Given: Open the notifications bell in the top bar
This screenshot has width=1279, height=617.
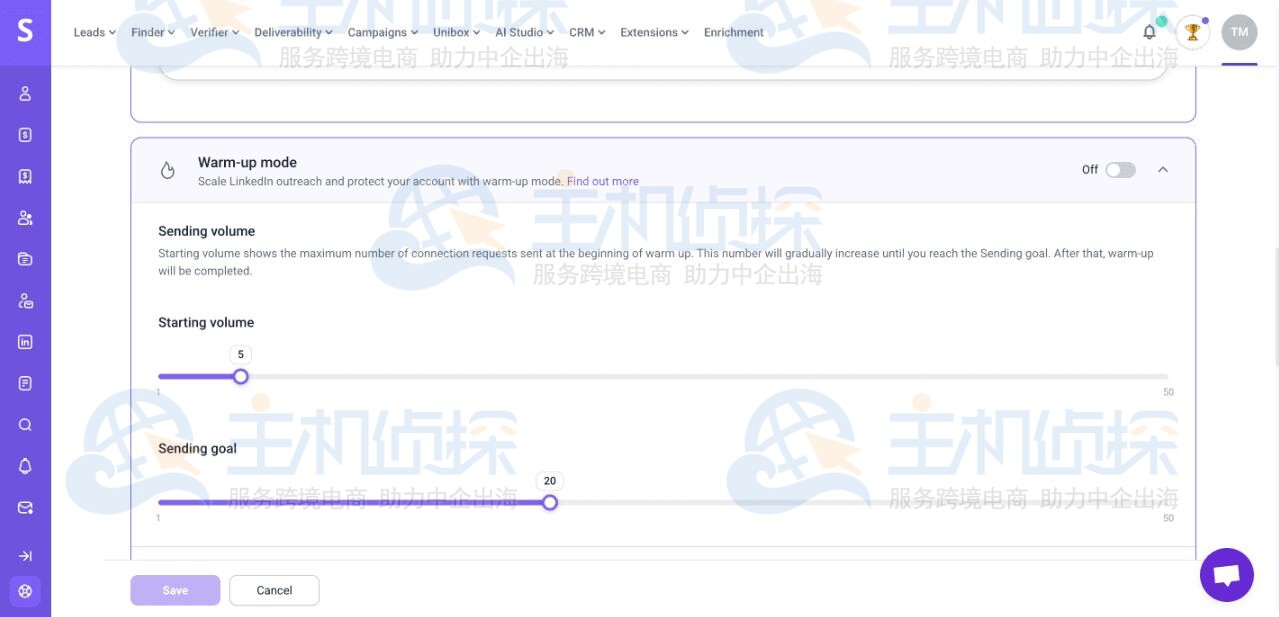Looking at the screenshot, I should pos(1148,31).
